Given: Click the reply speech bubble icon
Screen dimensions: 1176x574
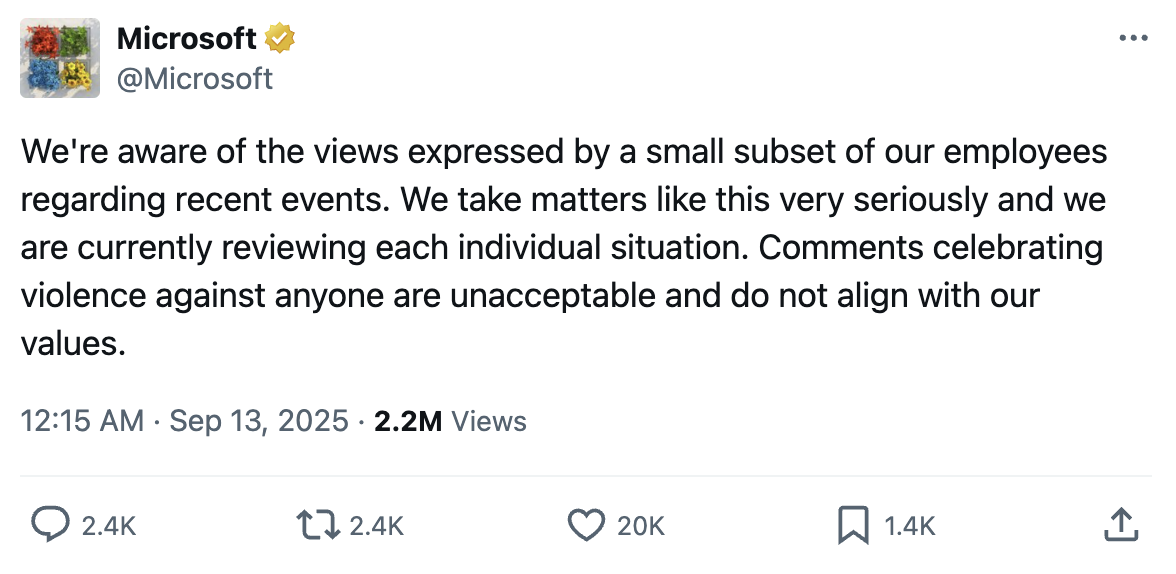Looking at the screenshot, I should pos(51,525).
